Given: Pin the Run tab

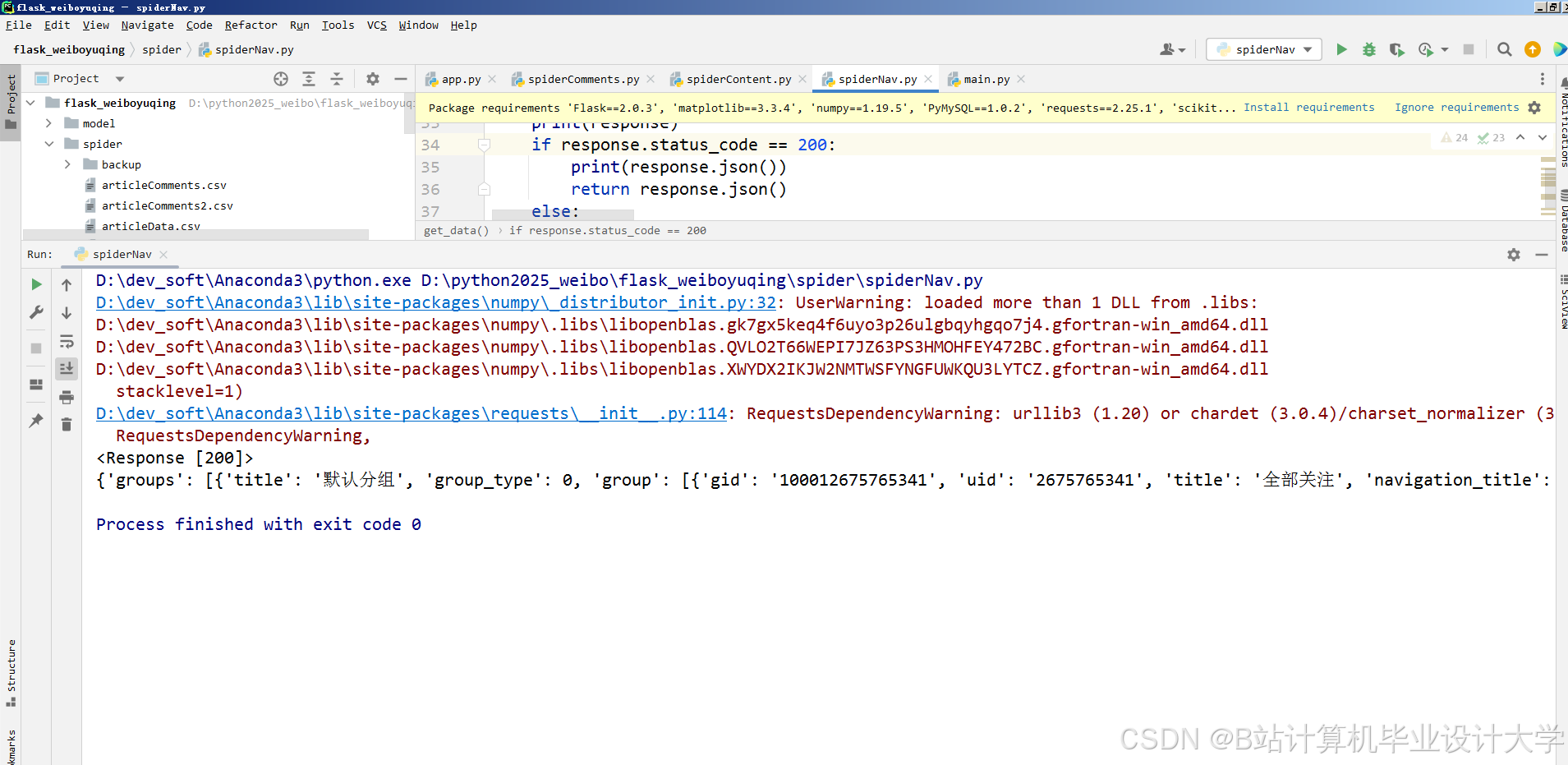Looking at the screenshot, I should 35,421.
